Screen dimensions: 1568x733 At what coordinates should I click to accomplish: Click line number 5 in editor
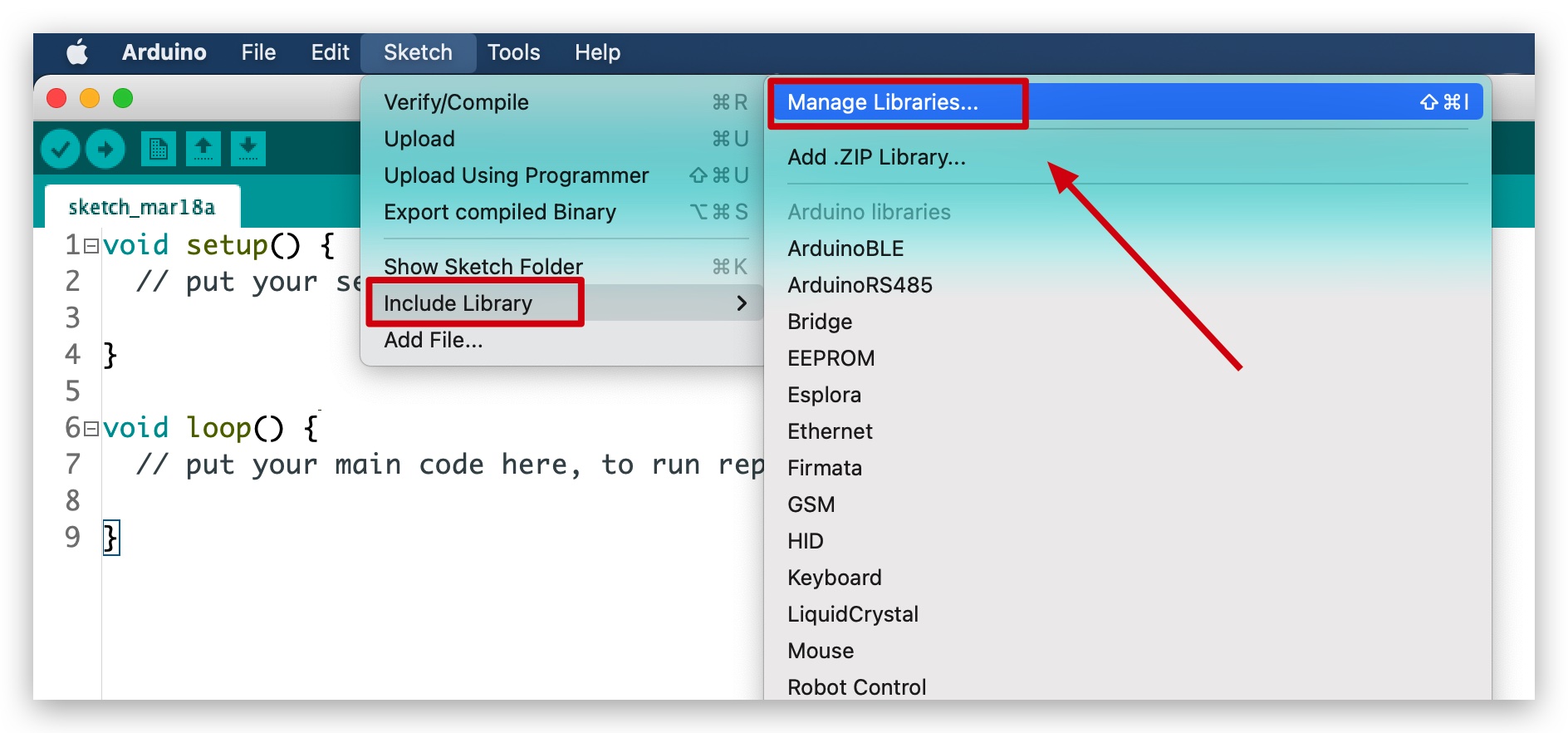tap(73, 391)
